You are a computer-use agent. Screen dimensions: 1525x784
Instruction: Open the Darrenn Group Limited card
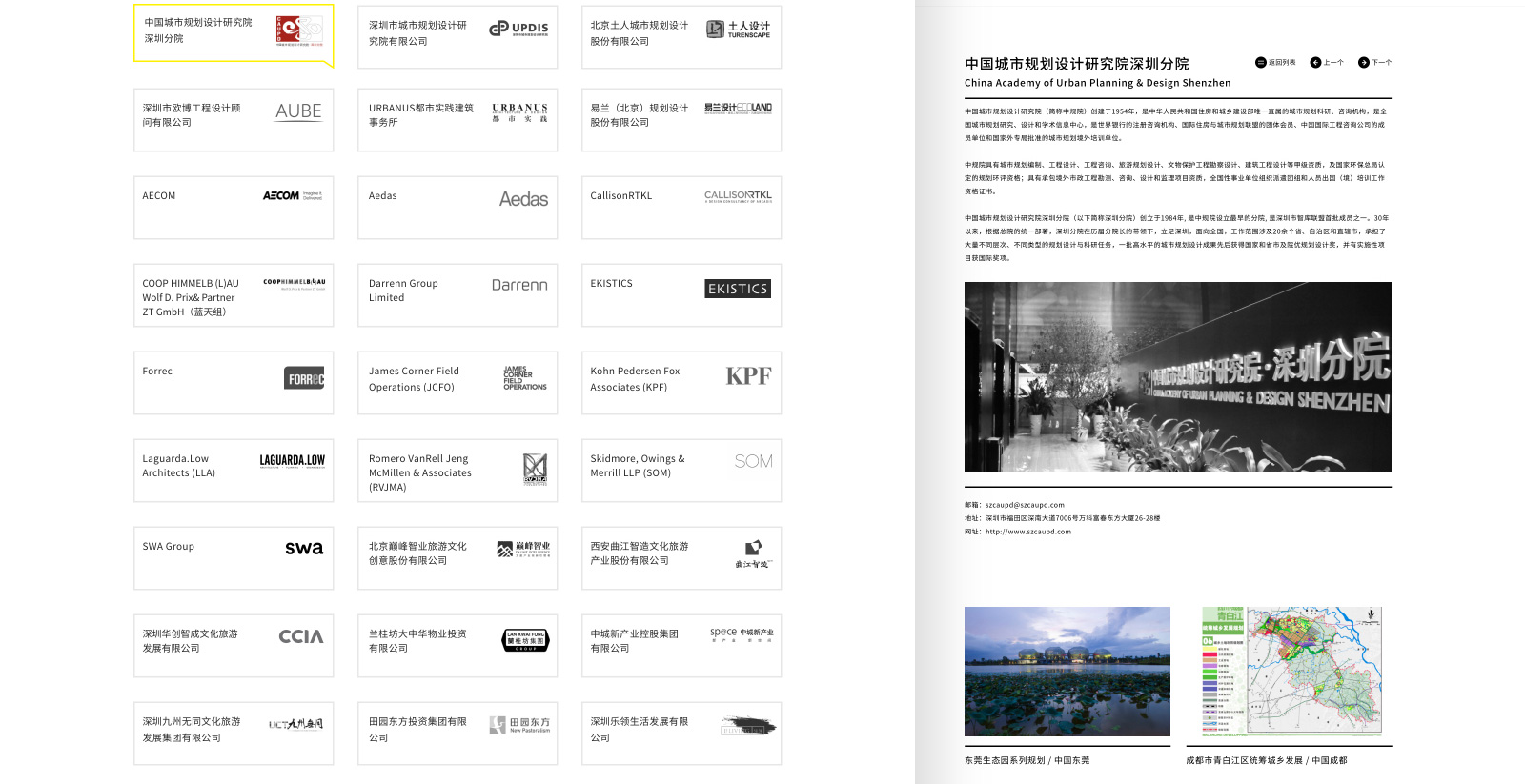click(457, 294)
